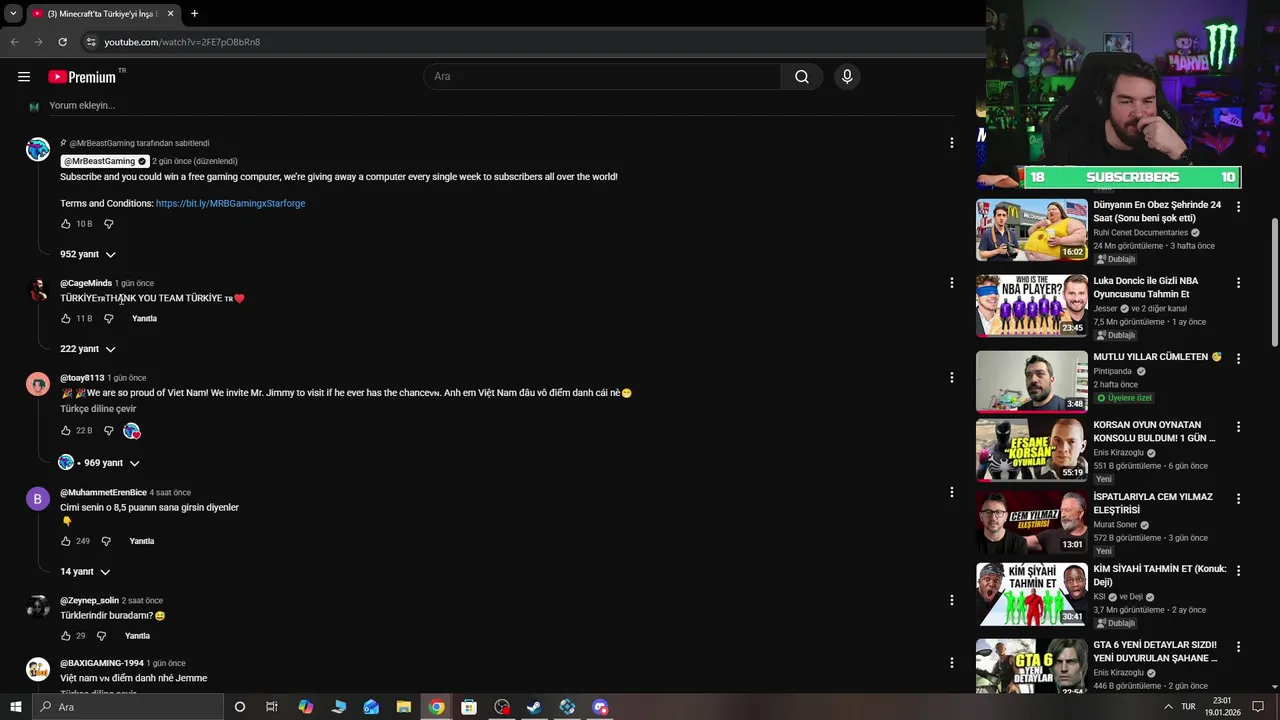Like the @Zeynep_solin comment
This screenshot has width=1280, height=720.
click(x=66, y=636)
